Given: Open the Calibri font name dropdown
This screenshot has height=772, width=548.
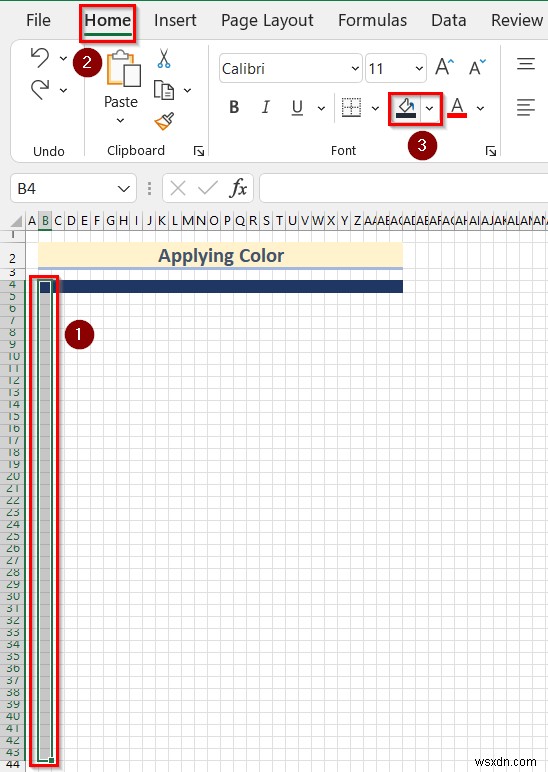Looking at the screenshot, I should (355, 68).
